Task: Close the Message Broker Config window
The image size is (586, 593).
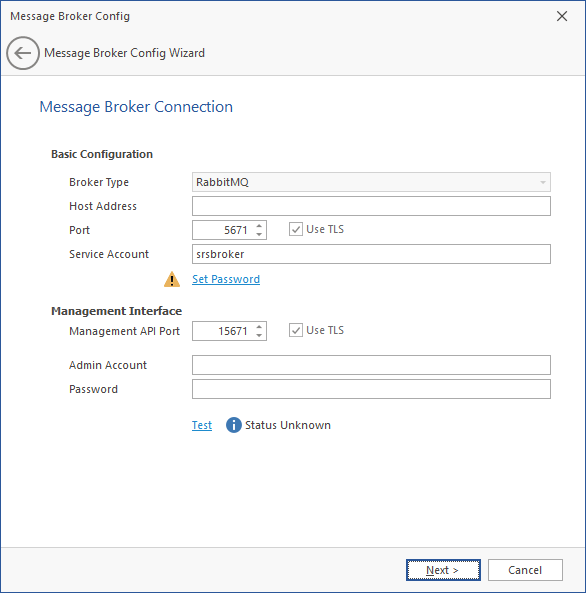Action: [562, 16]
